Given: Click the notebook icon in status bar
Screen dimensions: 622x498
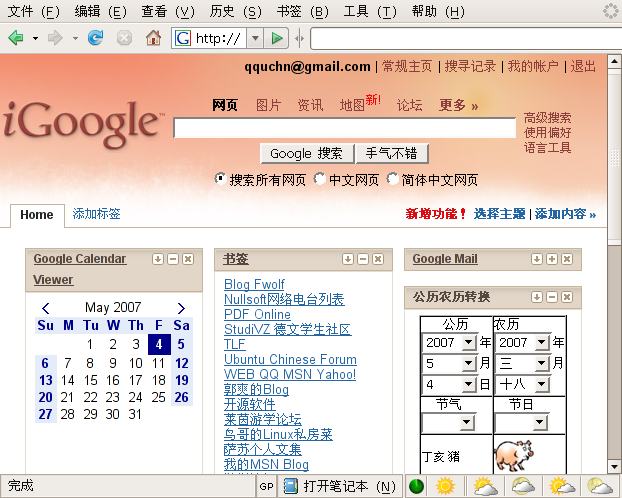Looking at the screenshot, I should pyautogui.click(x=291, y=486).
